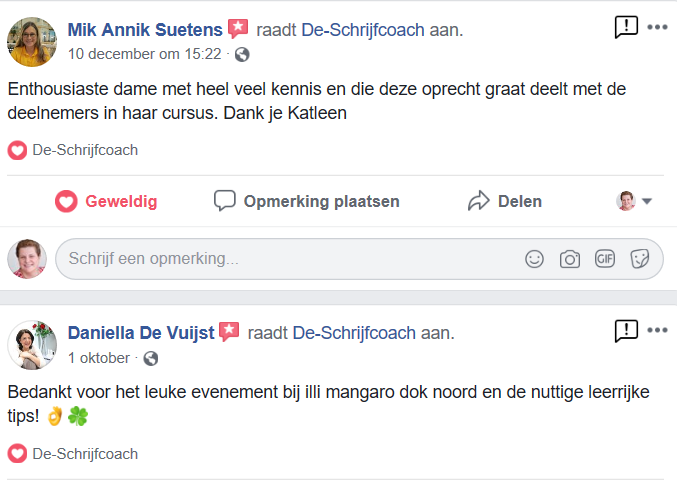Click Opmerking plaatsen to comment
Screen dimensions: 677x481
(307, 201)
